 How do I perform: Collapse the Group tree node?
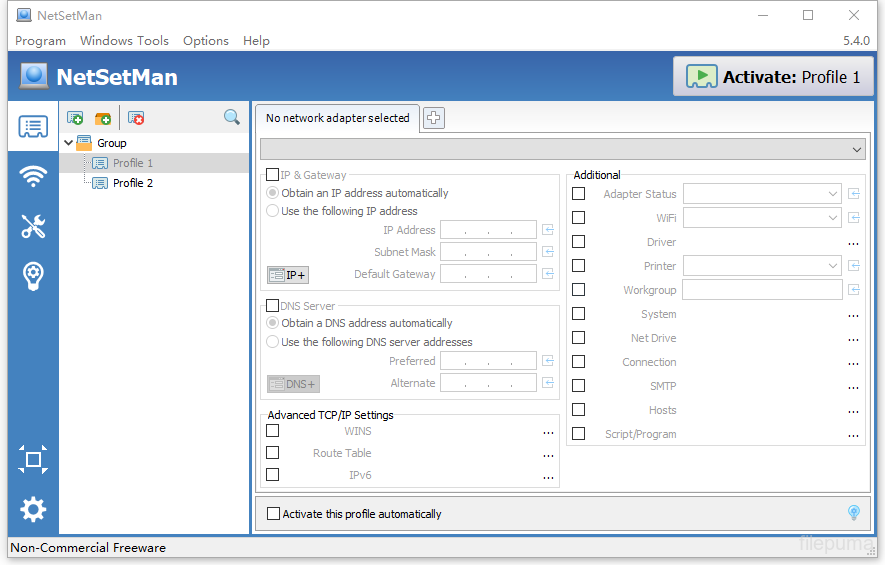pyautogui.click(x=68, y=143)
